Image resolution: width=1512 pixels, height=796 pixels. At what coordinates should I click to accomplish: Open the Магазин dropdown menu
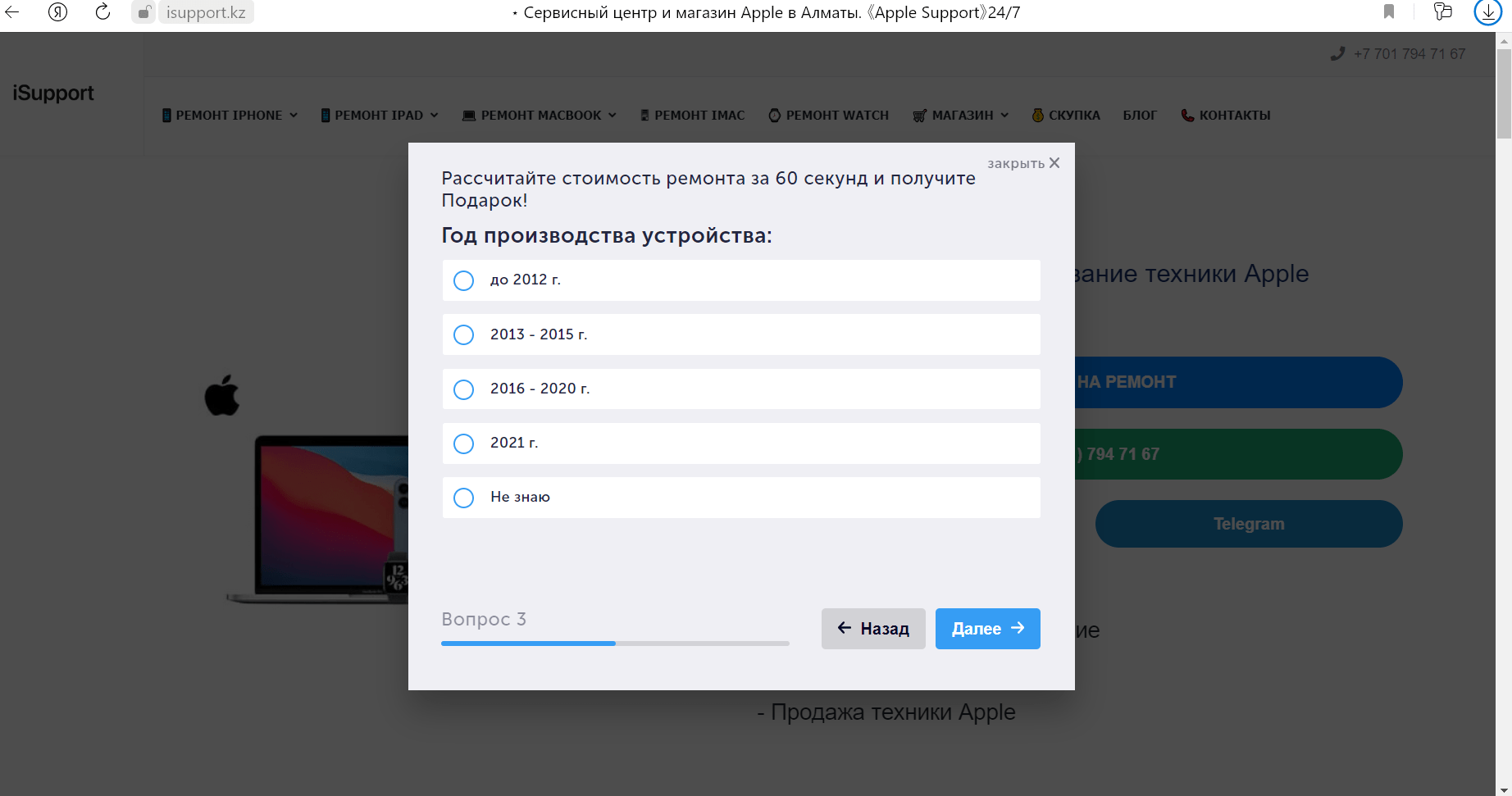click(961, 116)
